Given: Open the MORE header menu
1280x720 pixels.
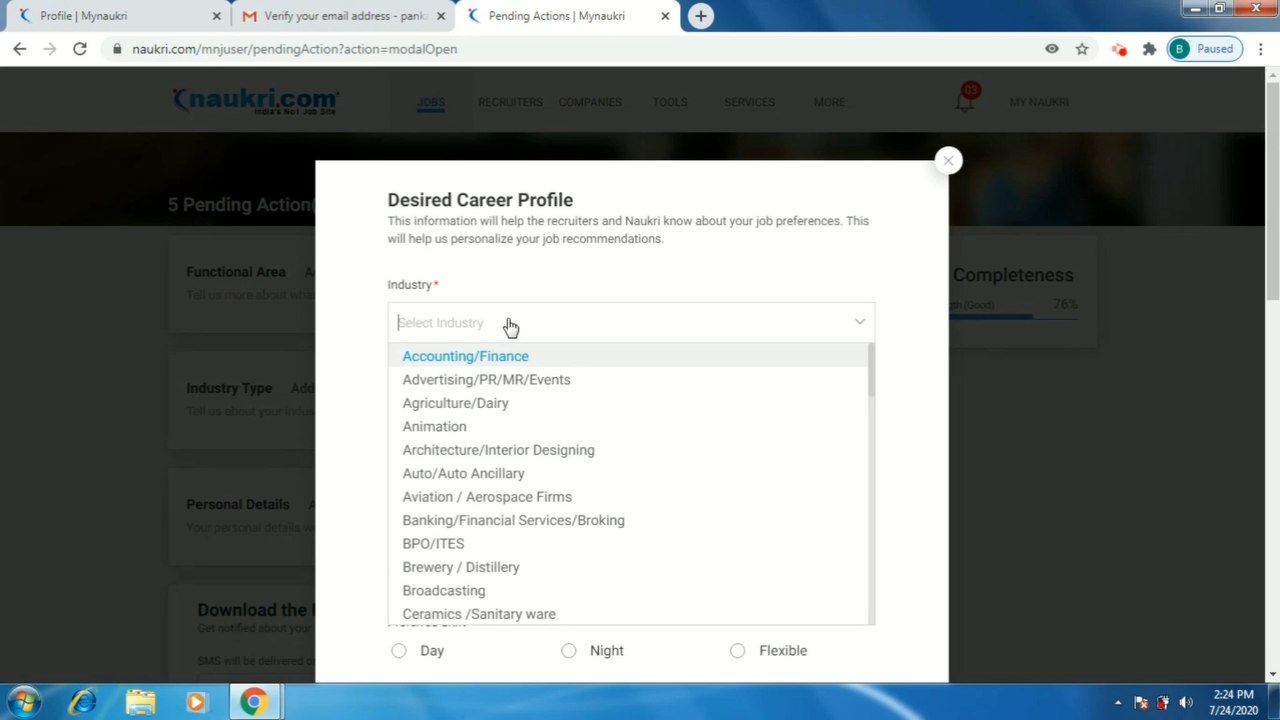Looking at the screenshot, I should pyautogui.click(x=829, y=102).
